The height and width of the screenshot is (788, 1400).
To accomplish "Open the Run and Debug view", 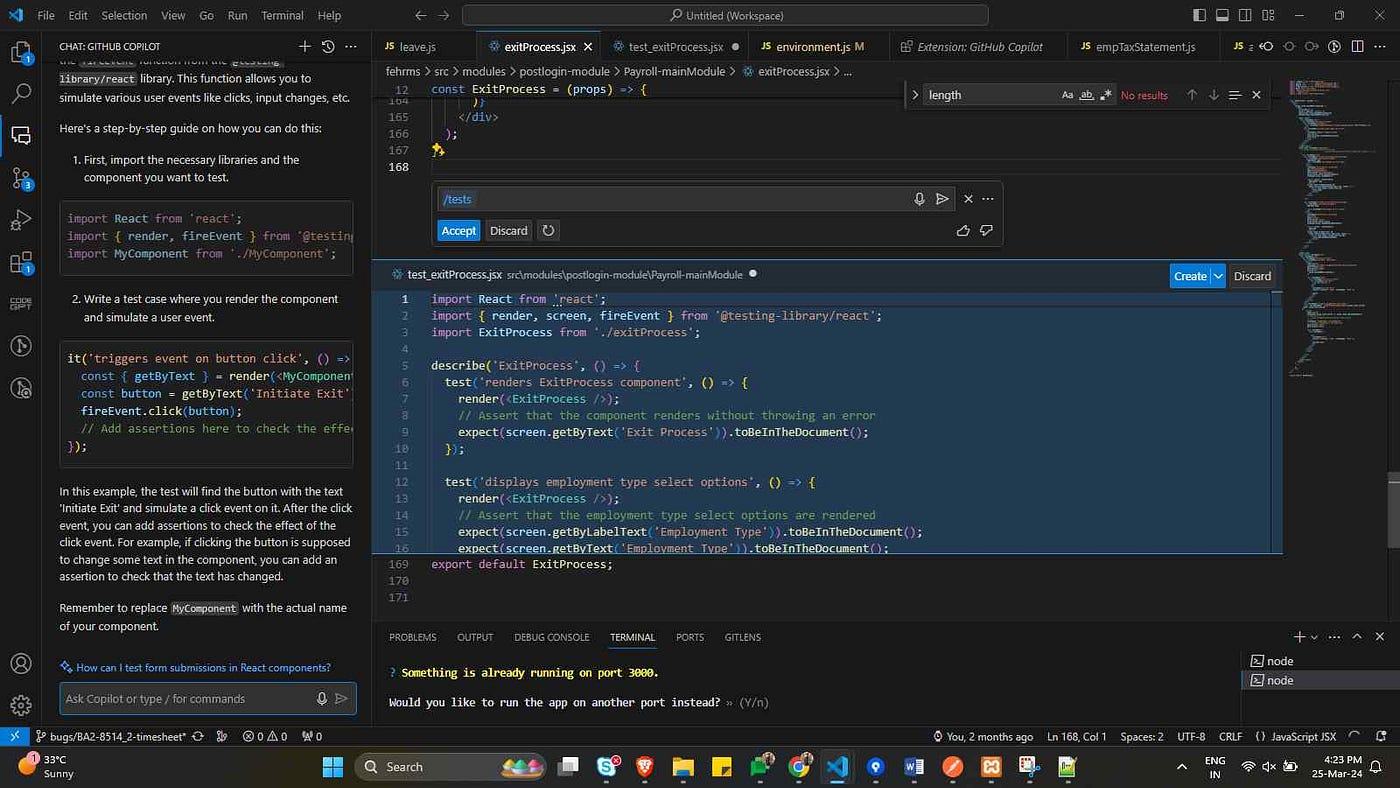I will pos(21,220).
